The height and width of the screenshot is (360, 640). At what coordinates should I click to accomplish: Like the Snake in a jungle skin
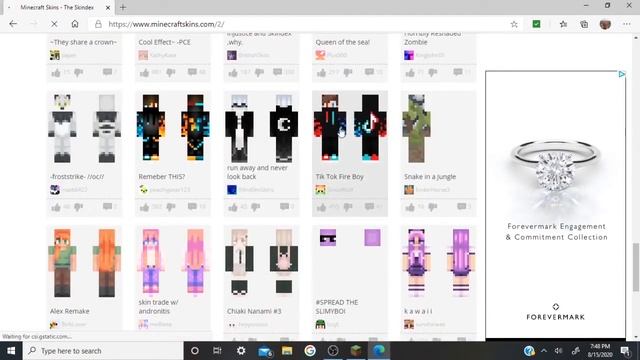click(410, 207)
